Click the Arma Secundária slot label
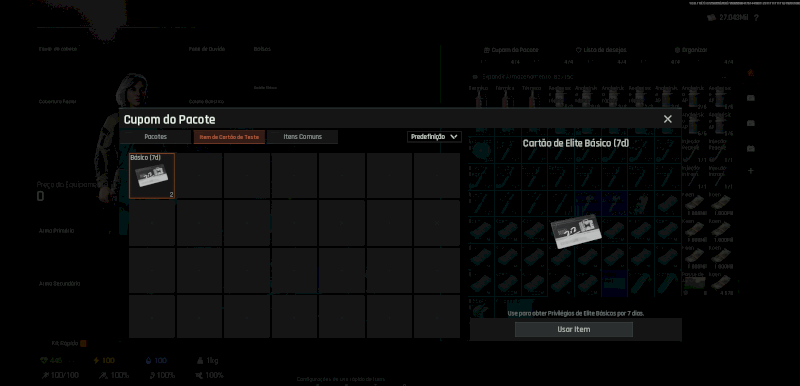The height and width of the screenshot is (386, 800). click(x=60, y=284)
